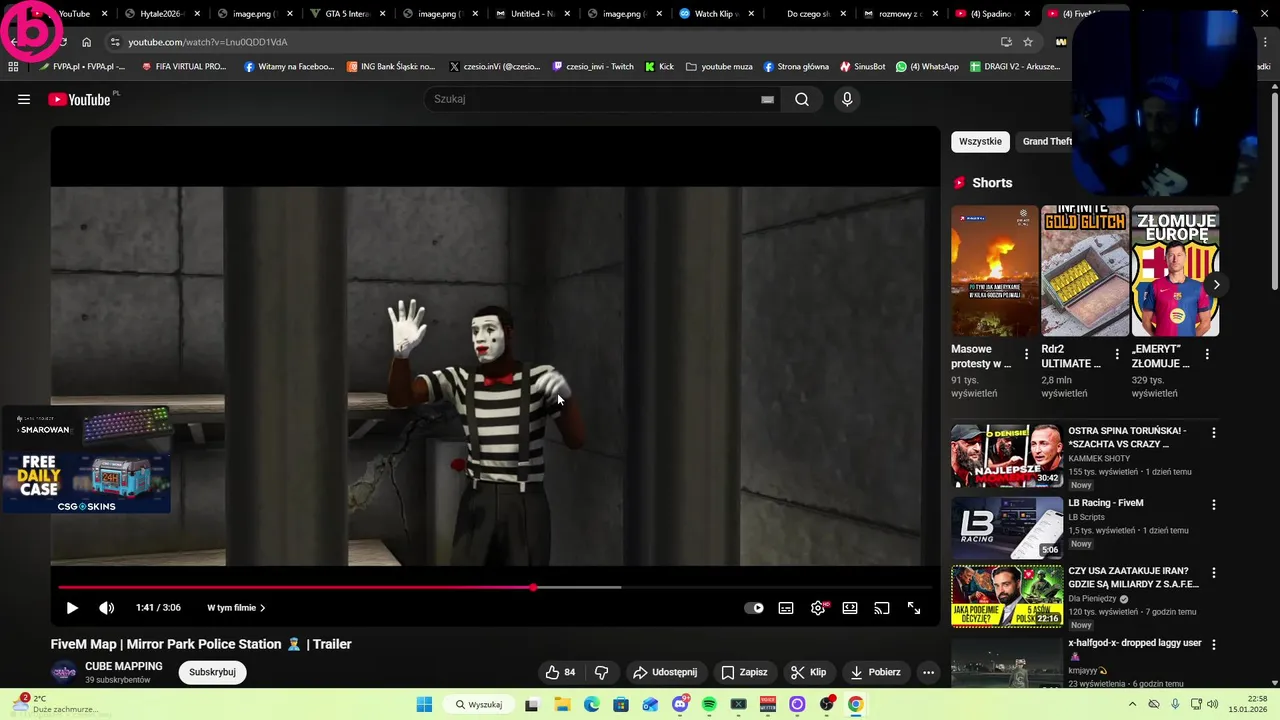This screenshot has height=720, width=1280.
Task: Start voice search with the microphone
Action: pos(847,99)
